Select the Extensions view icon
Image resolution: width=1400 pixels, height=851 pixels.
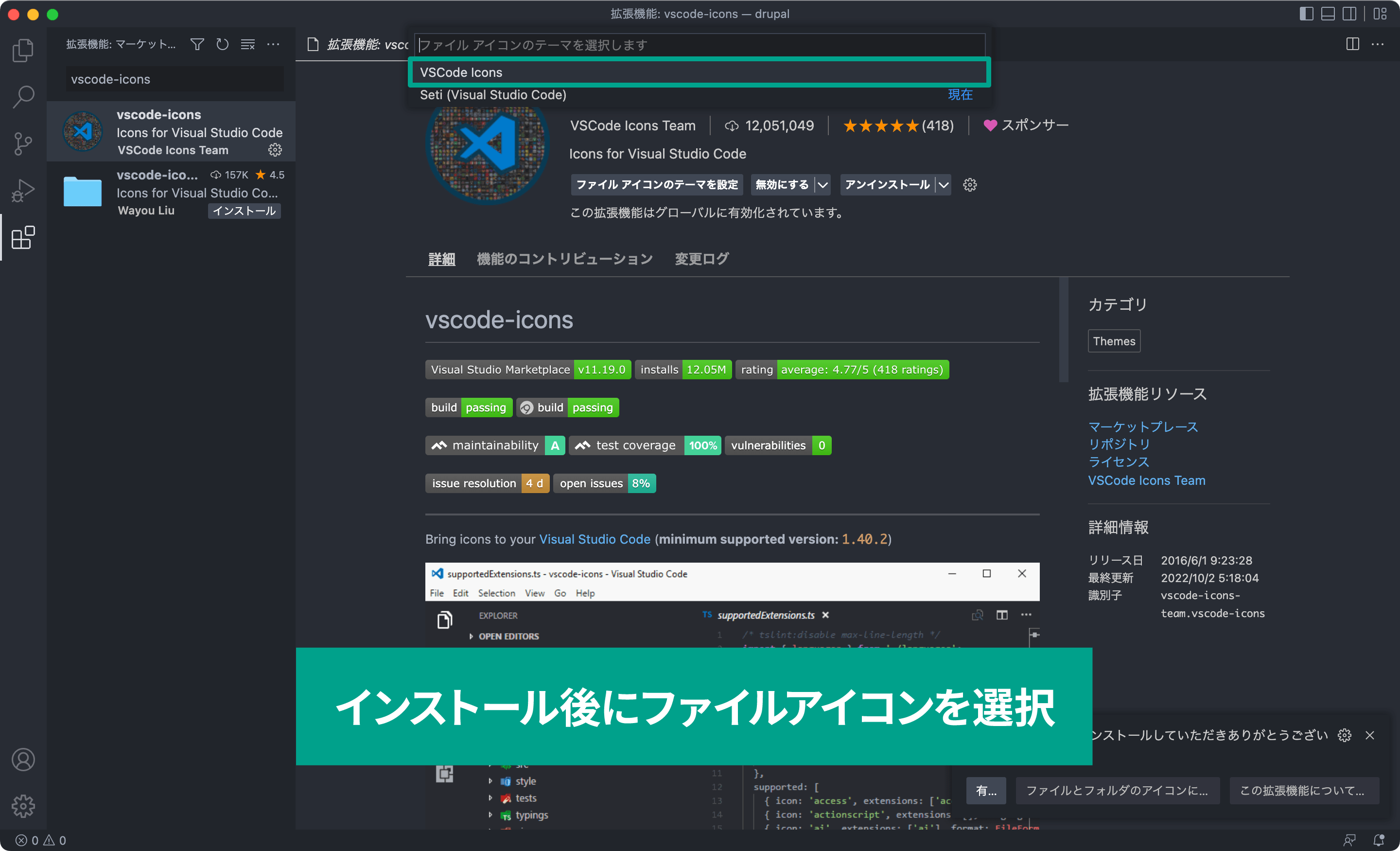pyautogui.click(x=23, y=237)
